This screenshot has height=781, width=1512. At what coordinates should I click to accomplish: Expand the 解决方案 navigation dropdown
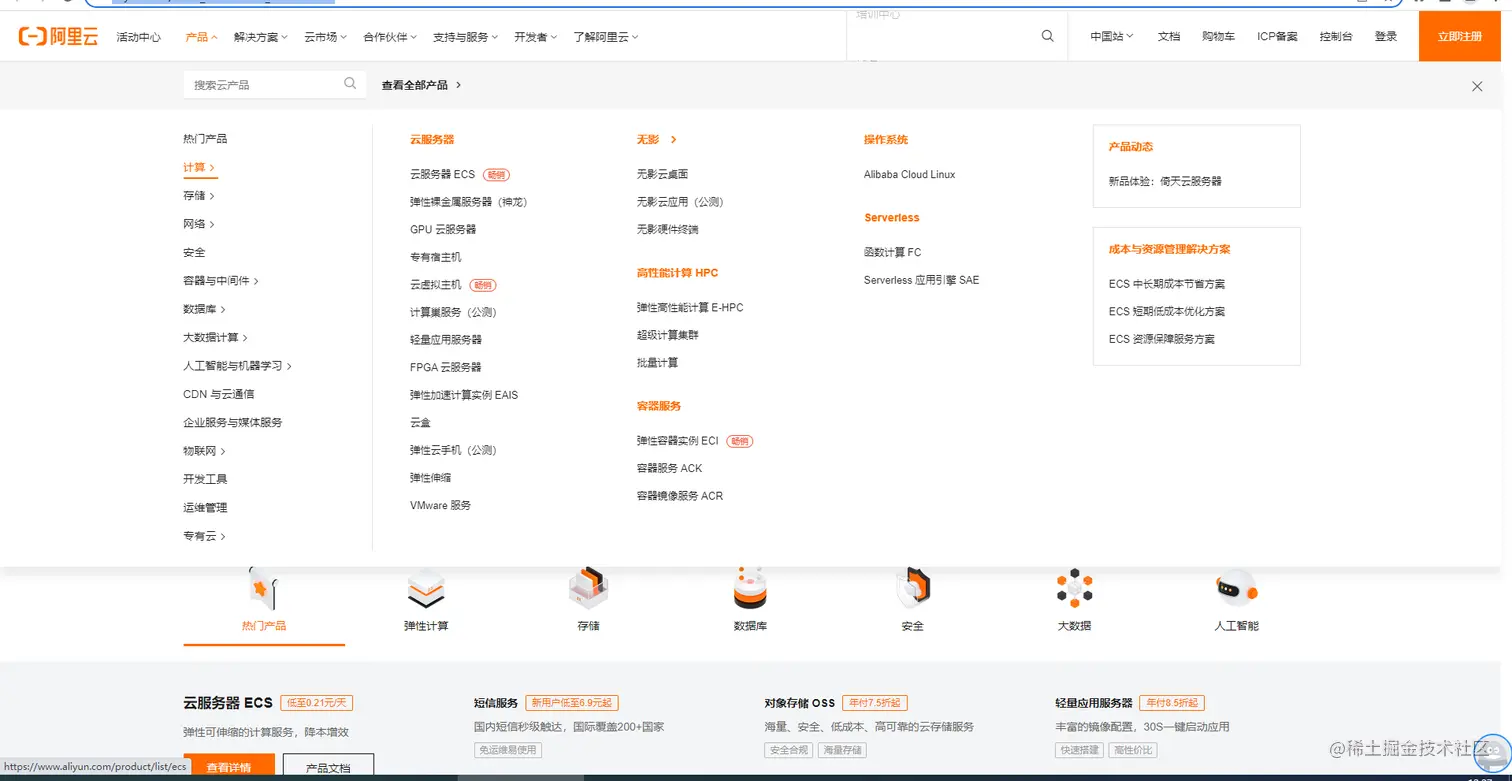pyautogui.click(x=260, y=37)
